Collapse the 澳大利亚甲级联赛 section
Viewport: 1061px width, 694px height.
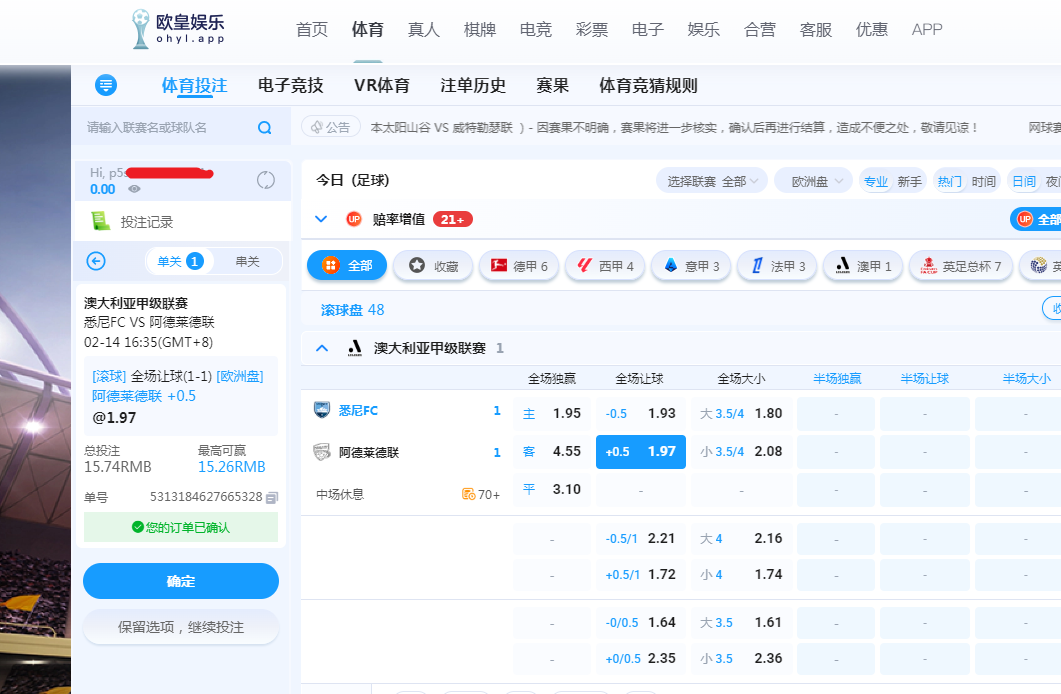tap(322, 348)
